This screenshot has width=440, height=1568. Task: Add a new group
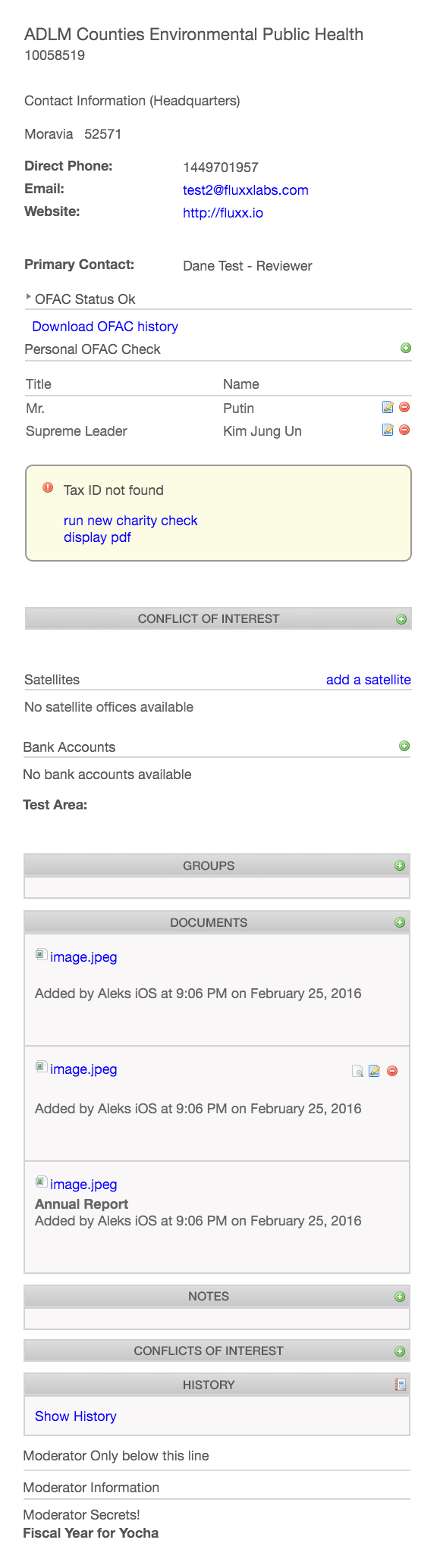pyautogui.click(x=400, y=865)
